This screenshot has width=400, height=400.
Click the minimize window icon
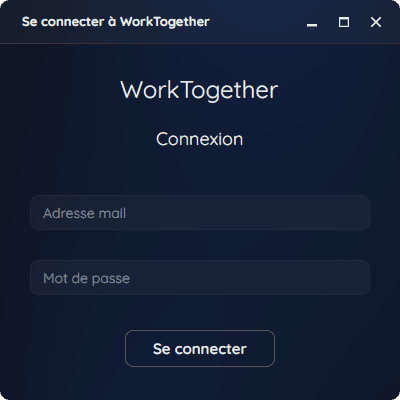click(x=312, y=22)
